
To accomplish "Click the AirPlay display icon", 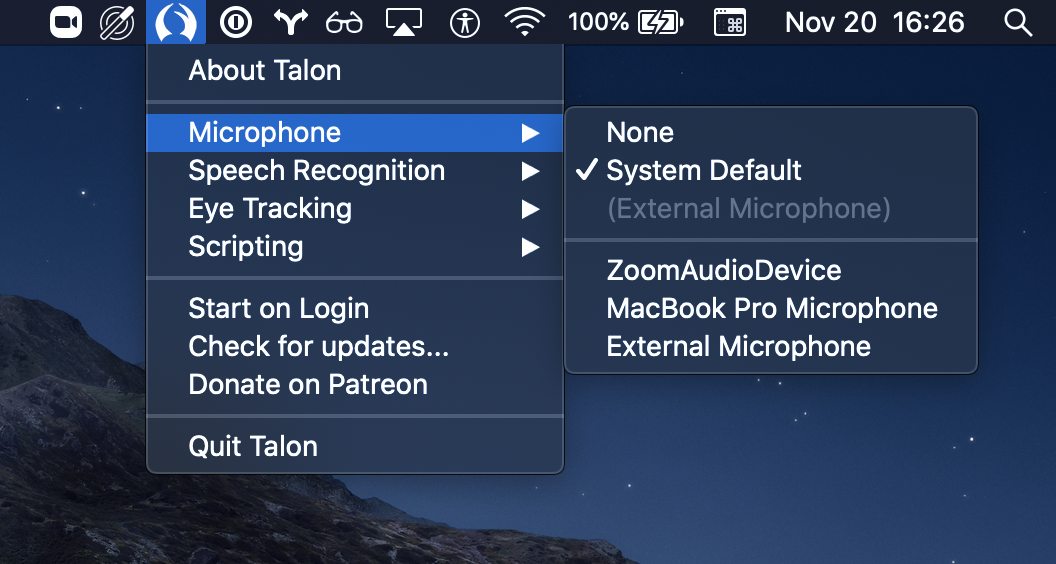I will (403, 22).
